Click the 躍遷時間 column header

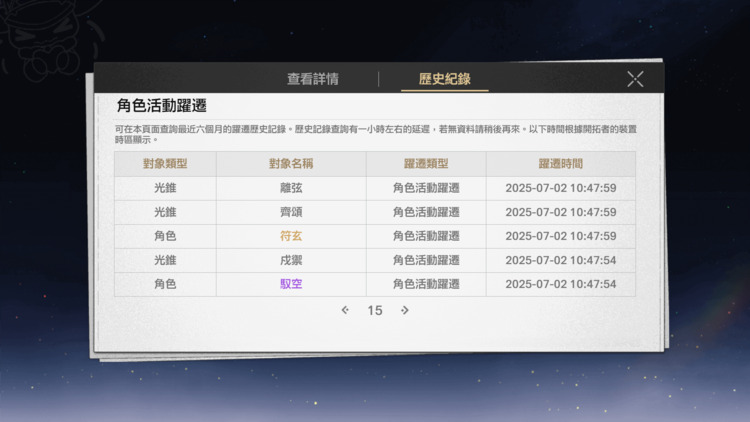(x=561, y=164)
